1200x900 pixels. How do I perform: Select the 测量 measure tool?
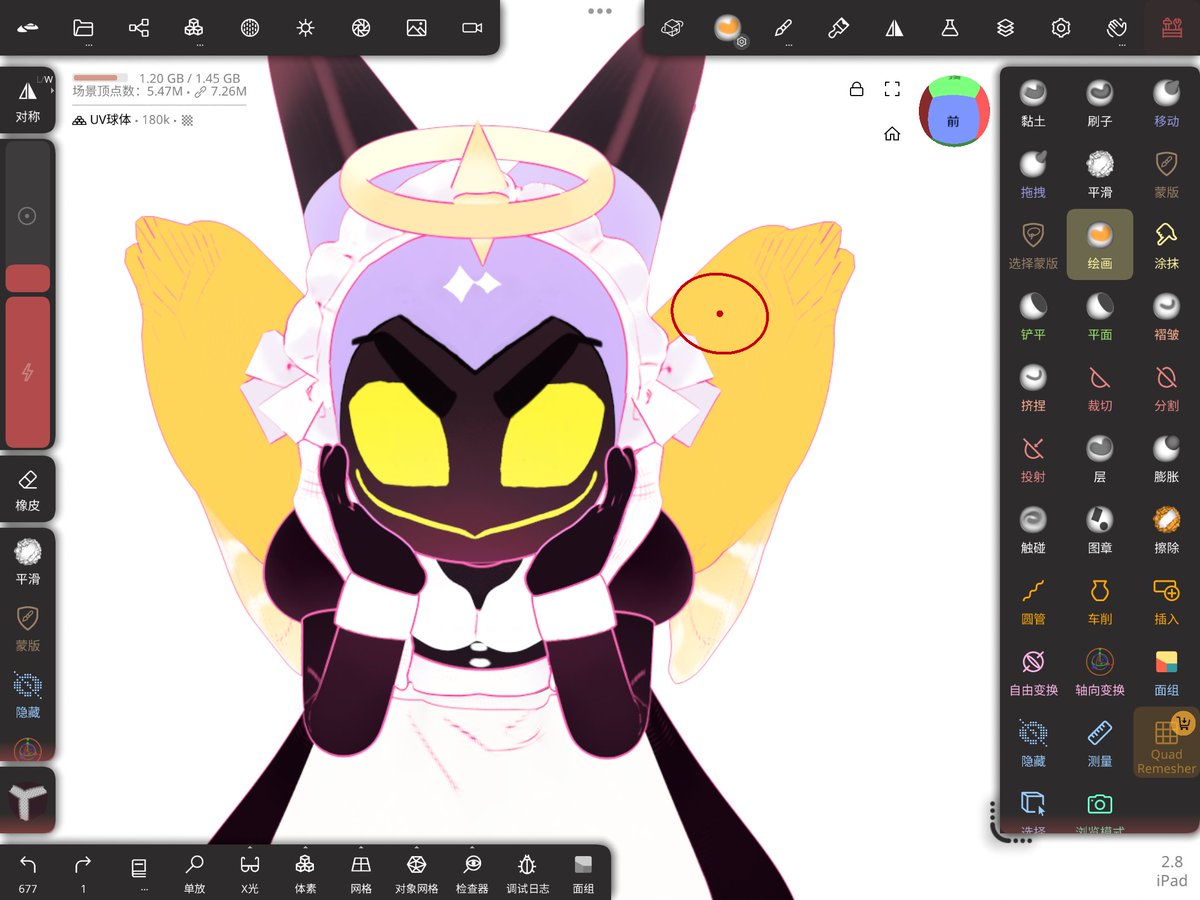(1099, 742)
